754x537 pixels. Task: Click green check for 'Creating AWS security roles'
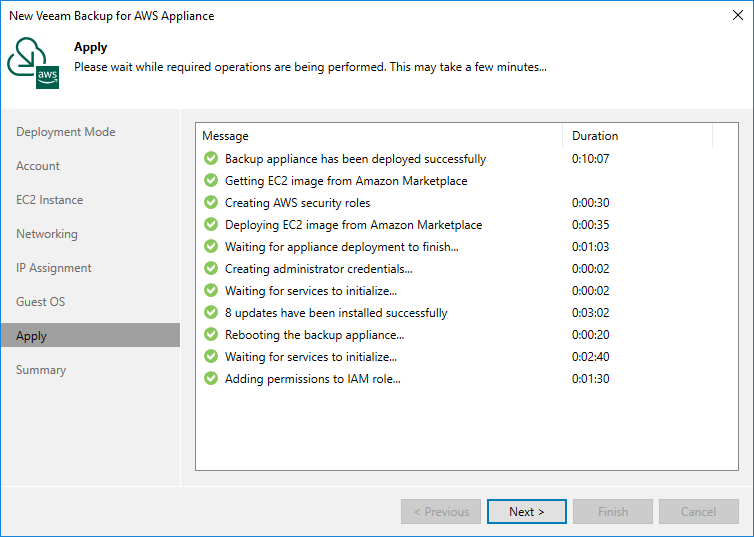[x=211, y=203]
